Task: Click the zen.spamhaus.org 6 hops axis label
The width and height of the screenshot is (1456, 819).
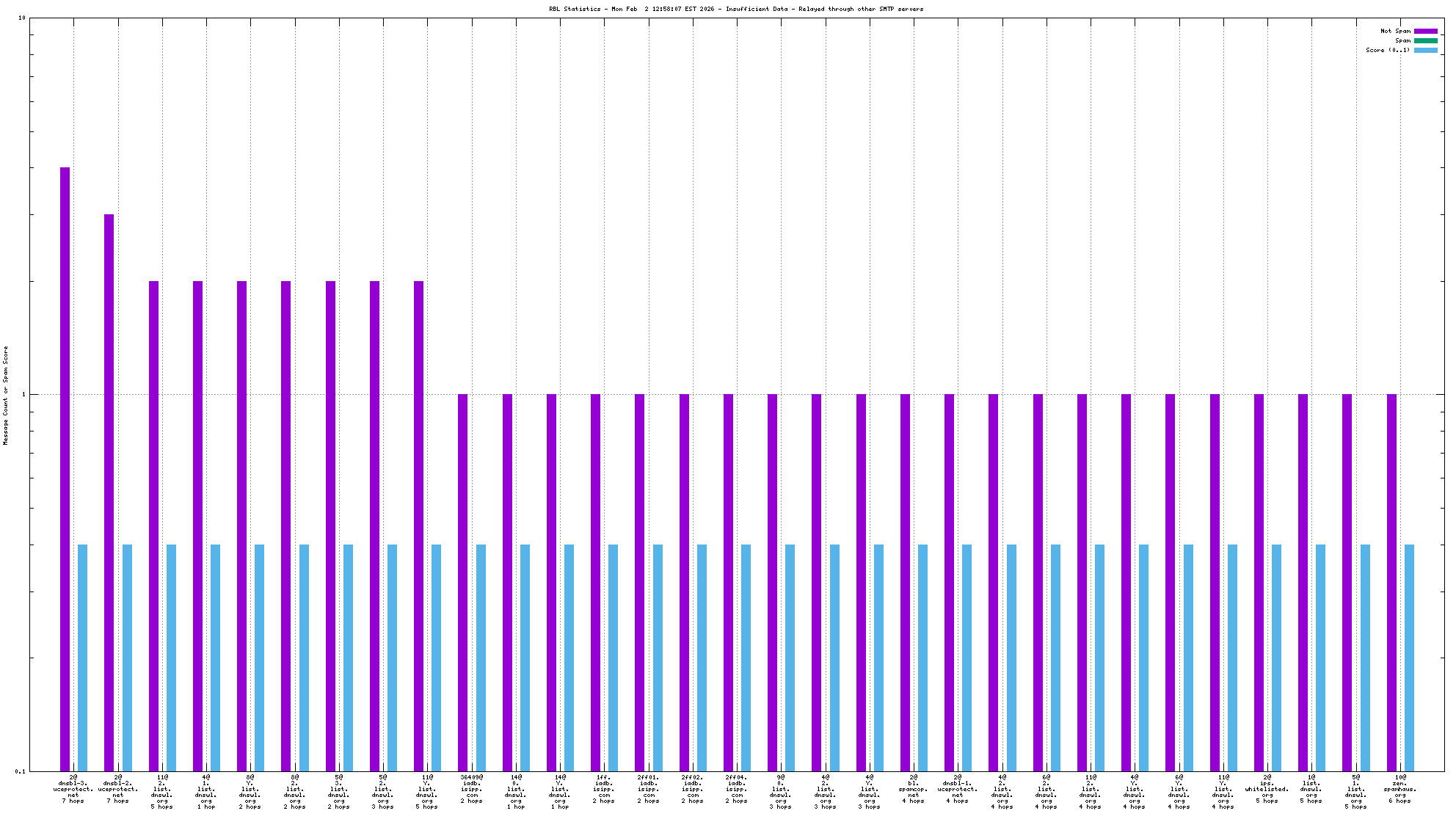Action: [1400, 789]
